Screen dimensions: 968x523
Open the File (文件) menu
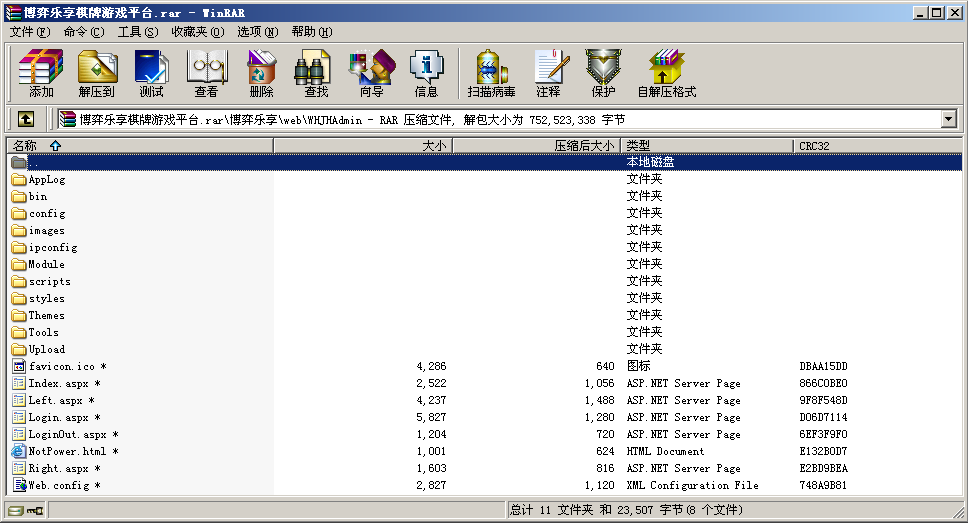point(30,32)
